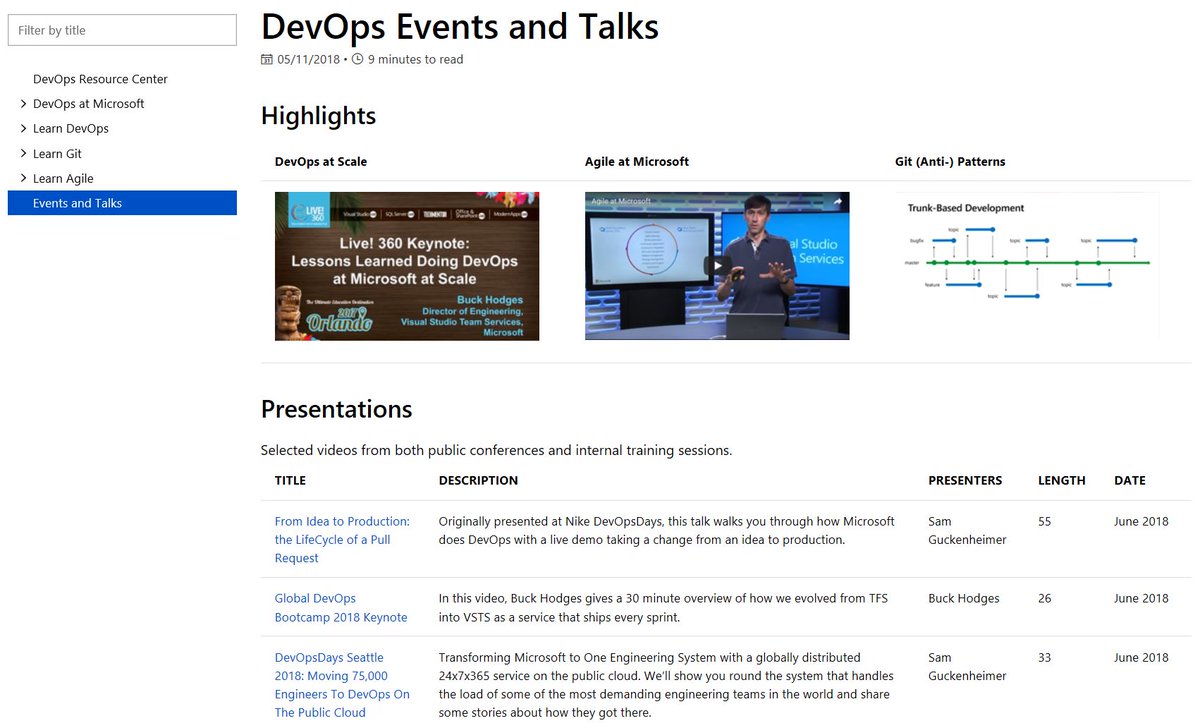Viewport: 1200px width, 728px height.
Task: Click the One Engineering System description
Action: [x=665, y=685]
